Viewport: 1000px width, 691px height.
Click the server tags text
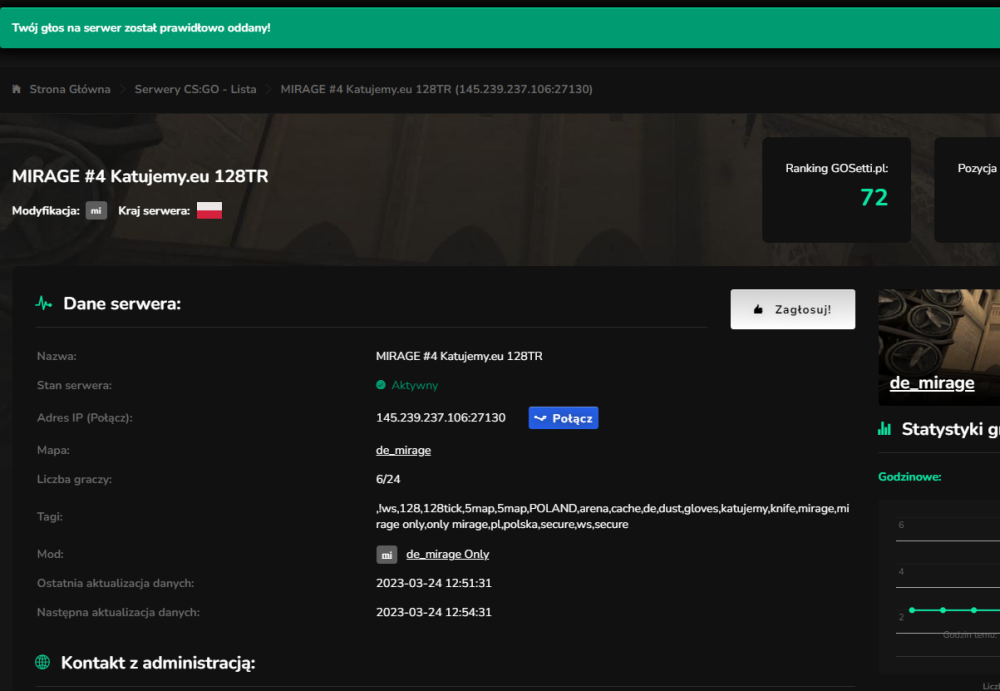click(x=612, y=516)
